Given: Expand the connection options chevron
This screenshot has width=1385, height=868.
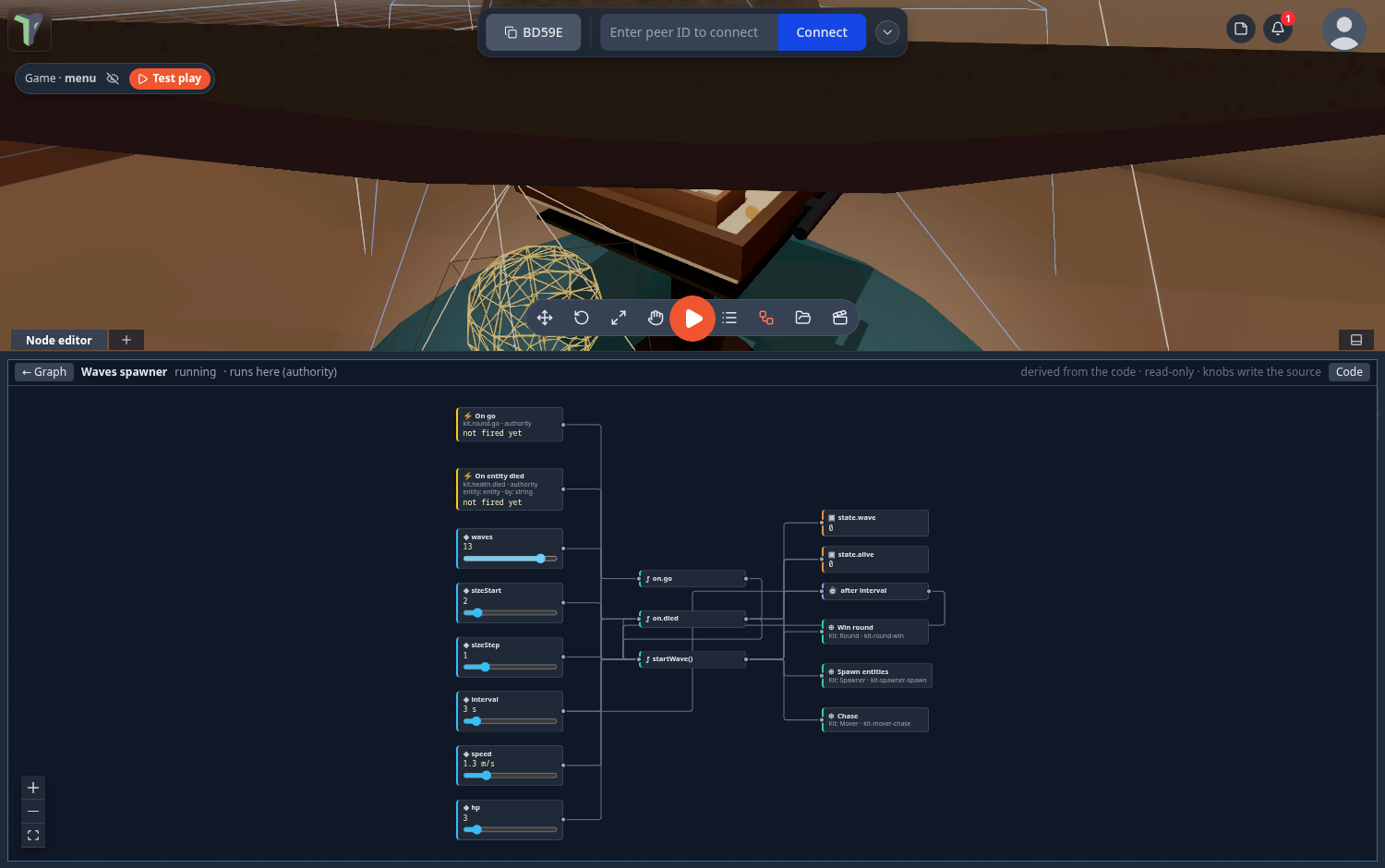Looking at the screenshot, I should (887, 32).
